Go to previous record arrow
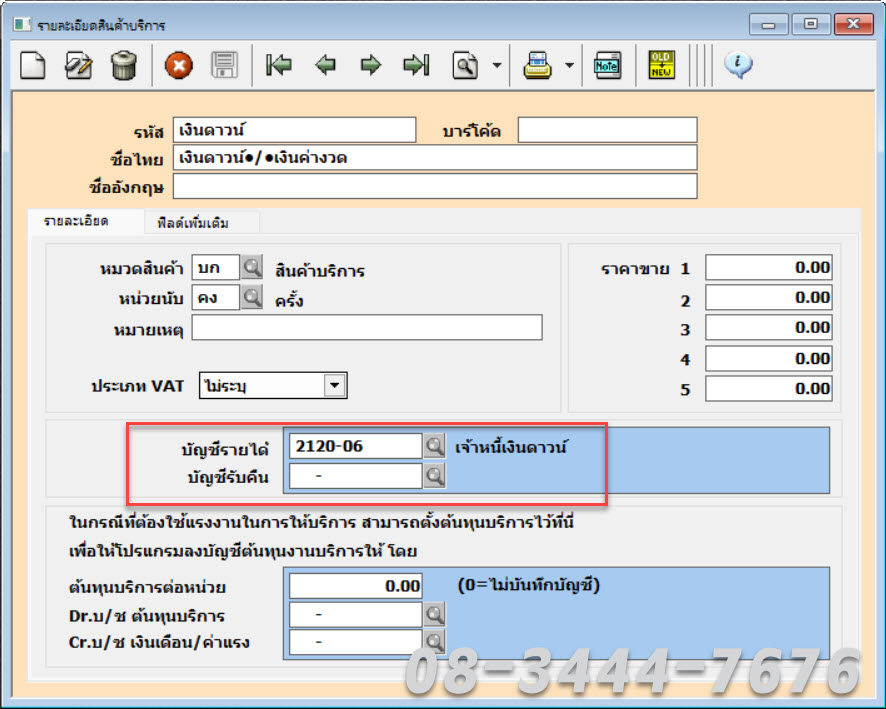Viewport: 886px width, 709px height. [325, 65]
